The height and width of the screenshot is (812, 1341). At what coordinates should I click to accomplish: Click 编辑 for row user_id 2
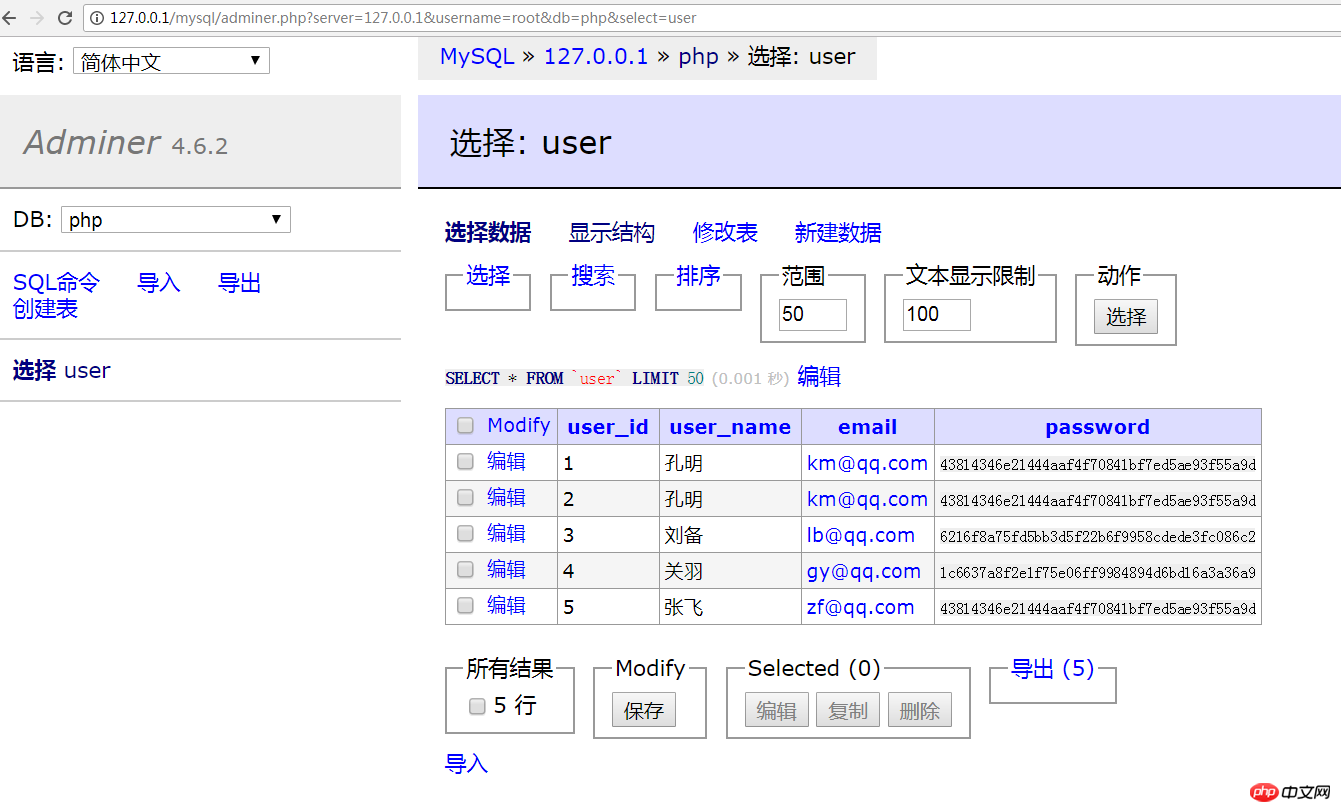(x=506, y=498)
